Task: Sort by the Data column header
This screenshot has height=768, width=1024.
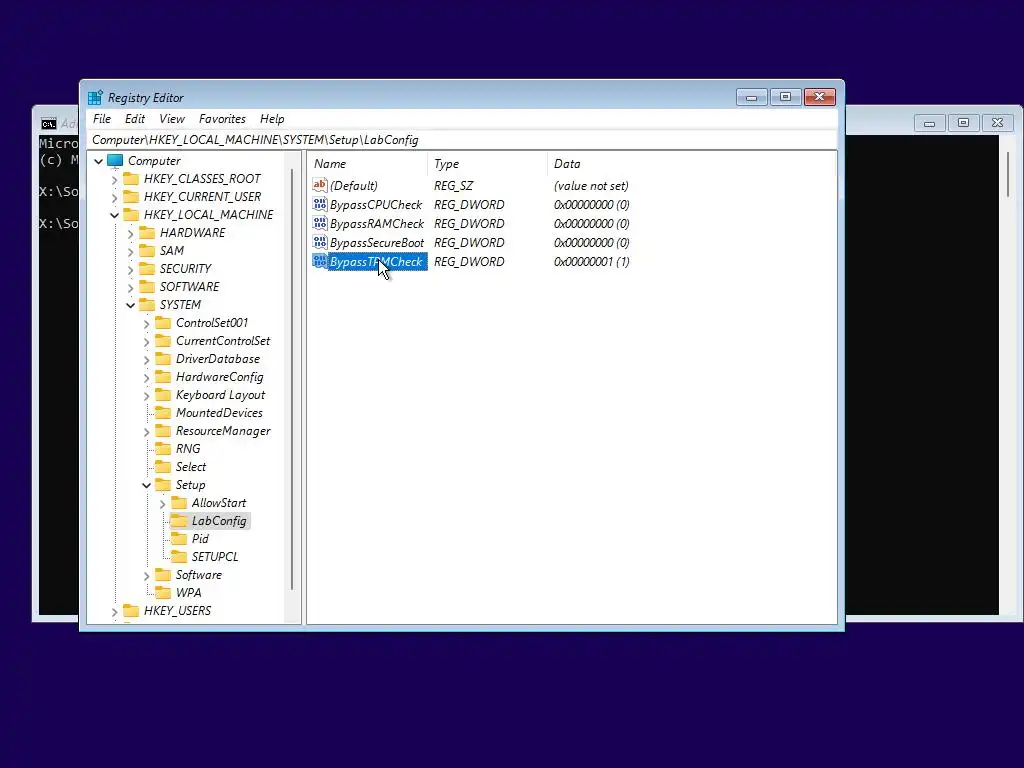Action: coord(691,164)
